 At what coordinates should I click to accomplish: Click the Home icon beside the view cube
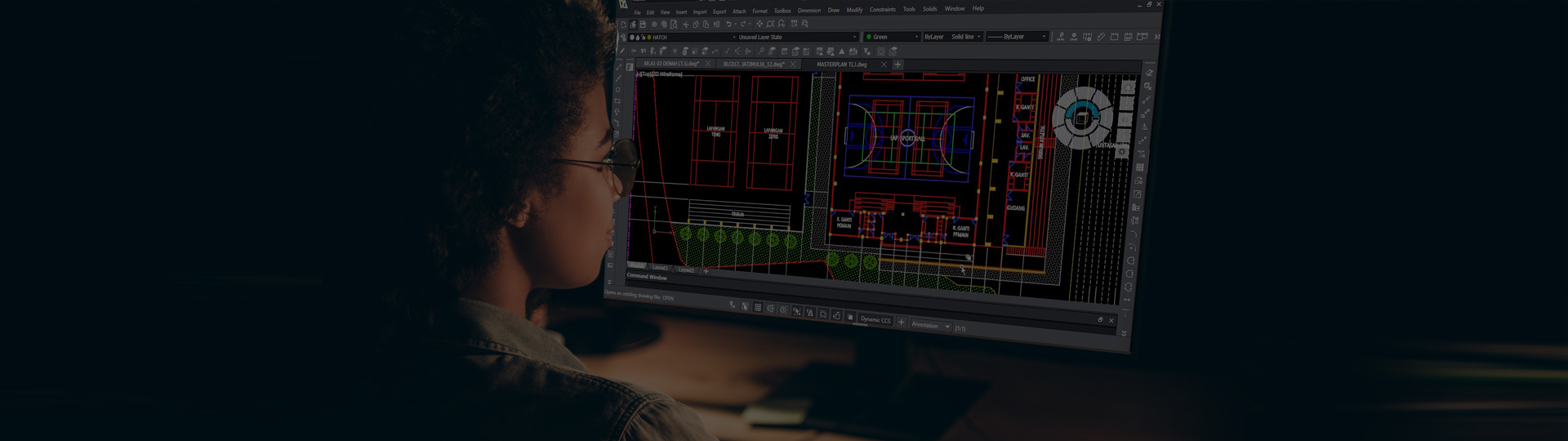(1128, 88)
